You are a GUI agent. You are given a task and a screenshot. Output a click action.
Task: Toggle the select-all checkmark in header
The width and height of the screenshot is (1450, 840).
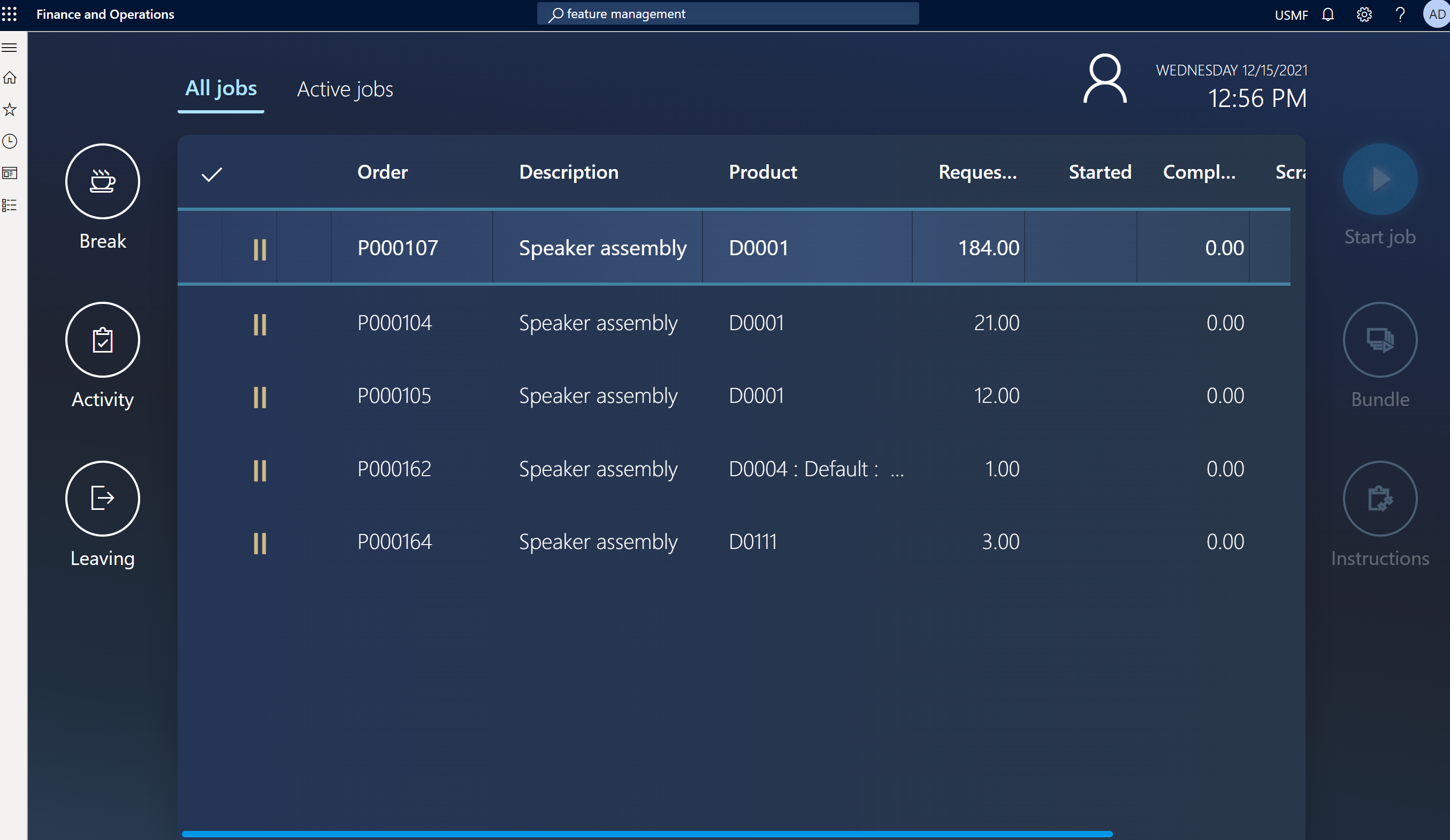tap(212, 174)
